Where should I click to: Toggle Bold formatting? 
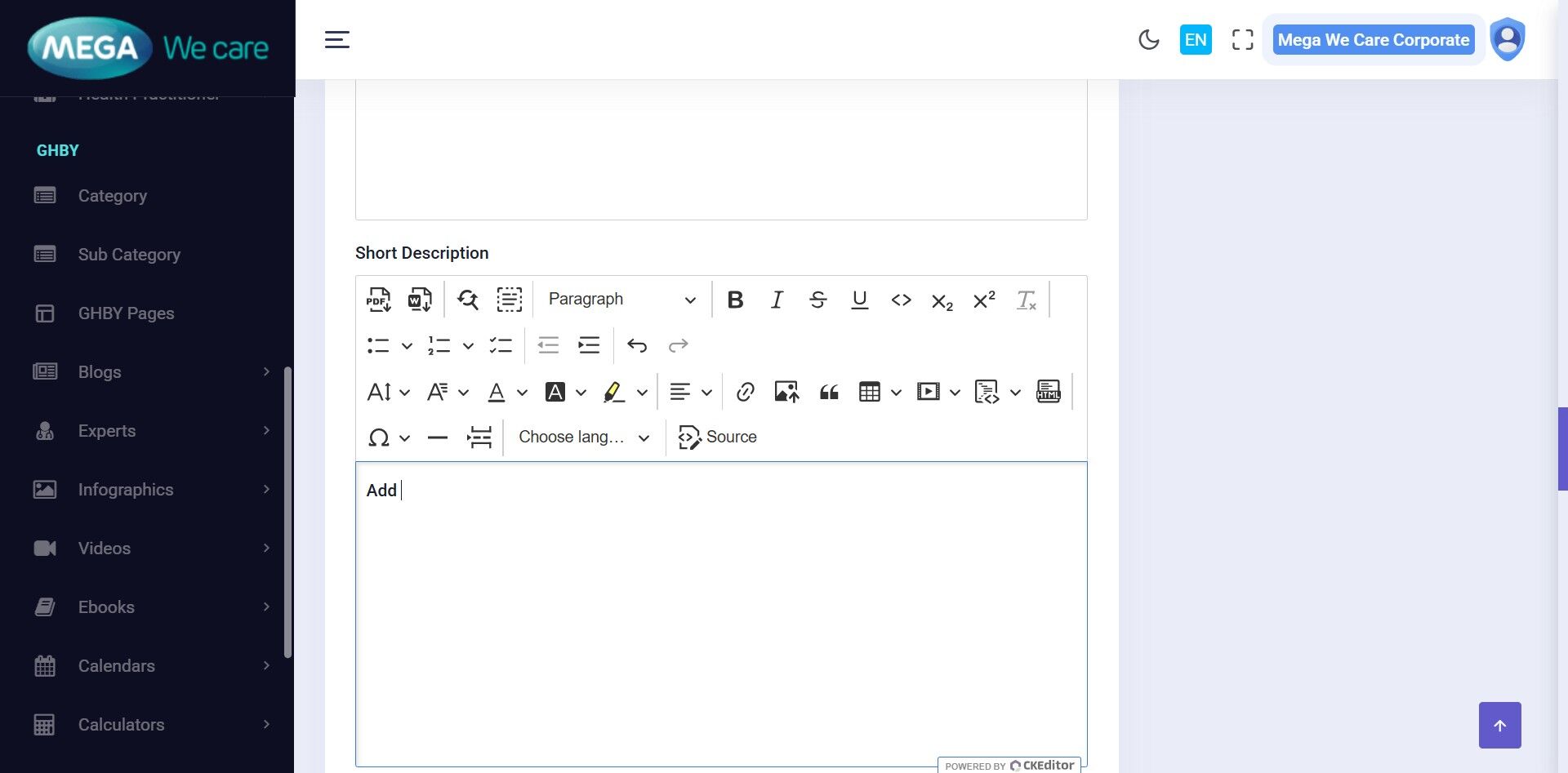click(735, 300)
